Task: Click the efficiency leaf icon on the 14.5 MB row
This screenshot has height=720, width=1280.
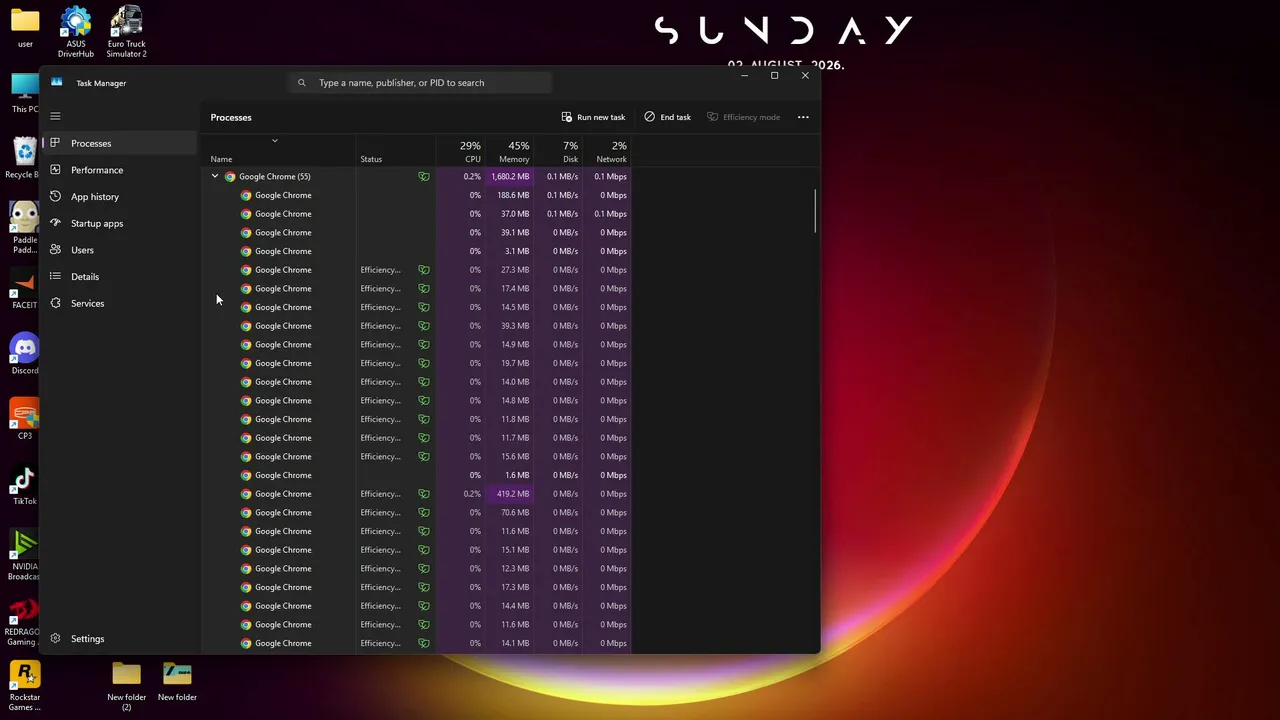Action: [x=424, y=307]
